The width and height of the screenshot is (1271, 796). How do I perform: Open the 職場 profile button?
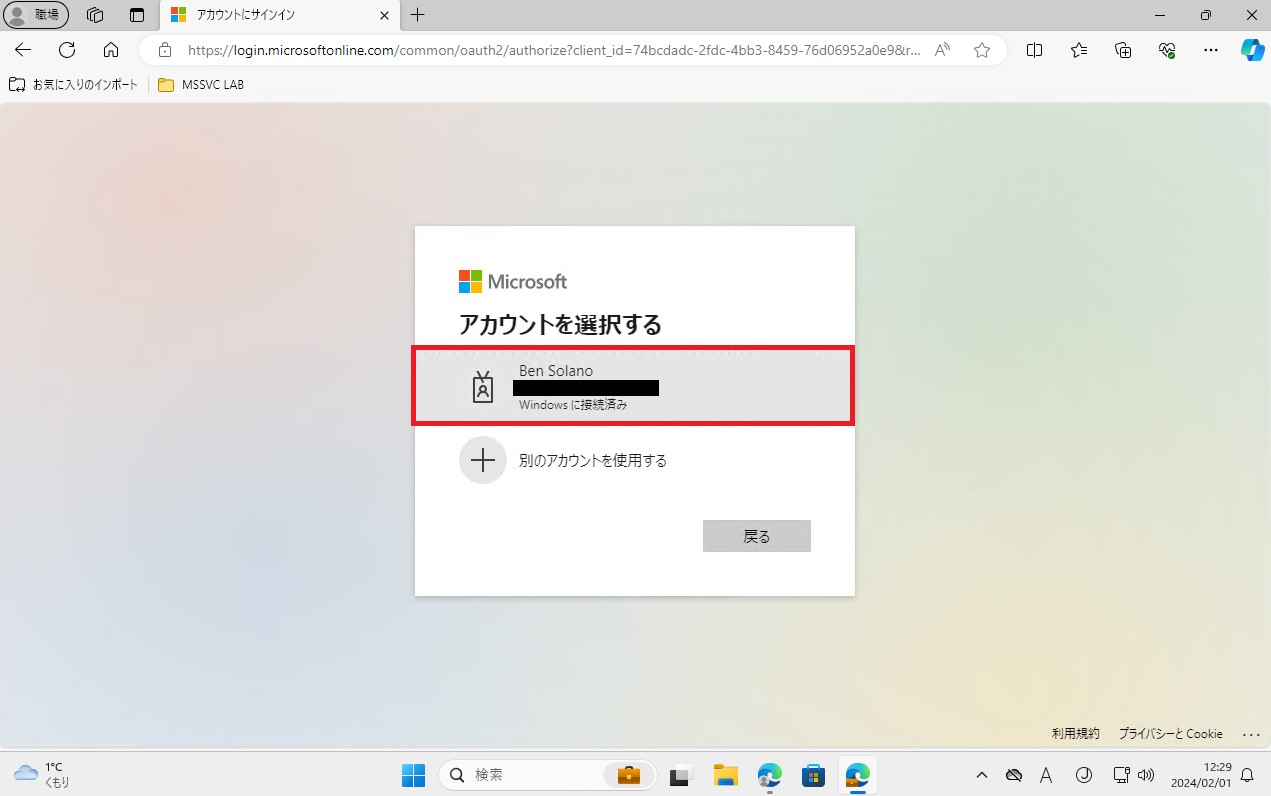point(37,15)
